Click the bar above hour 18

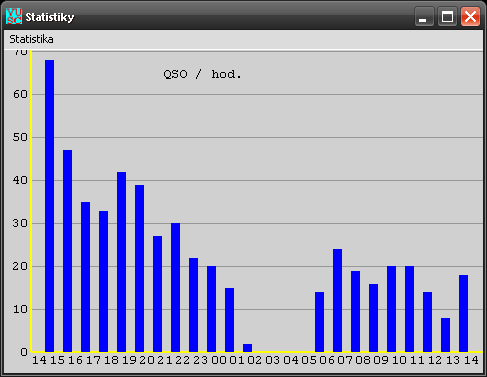tap(121, 262)
